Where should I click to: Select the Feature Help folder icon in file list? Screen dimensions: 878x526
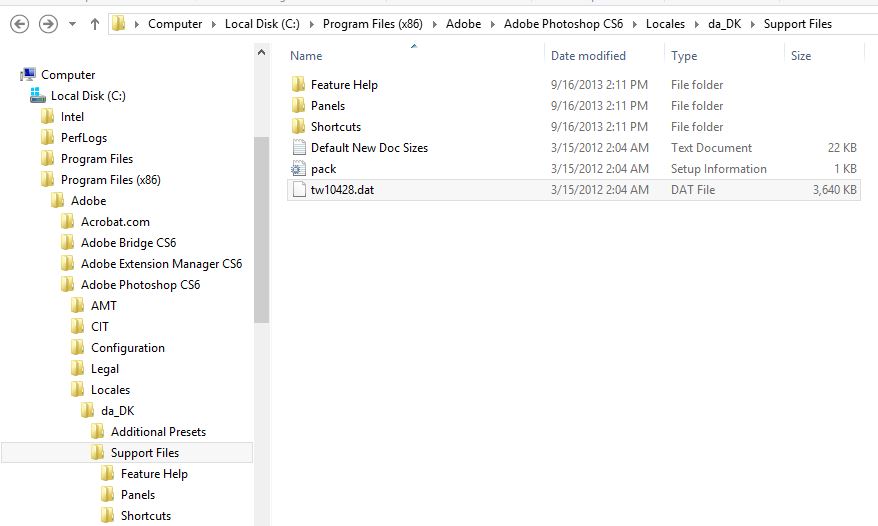tap(298, 85)
